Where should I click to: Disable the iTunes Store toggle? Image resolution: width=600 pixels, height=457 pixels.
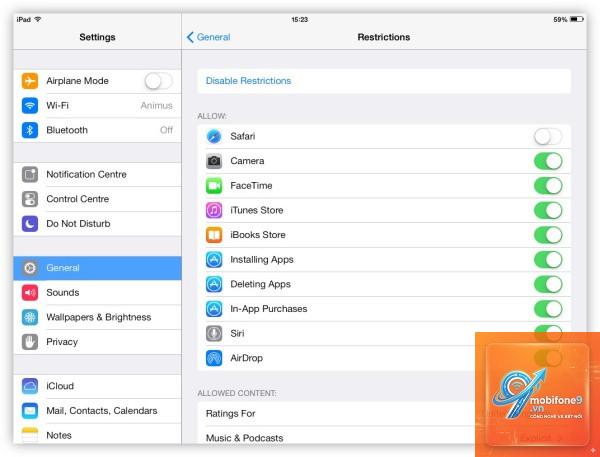click(x=548, y=211)
